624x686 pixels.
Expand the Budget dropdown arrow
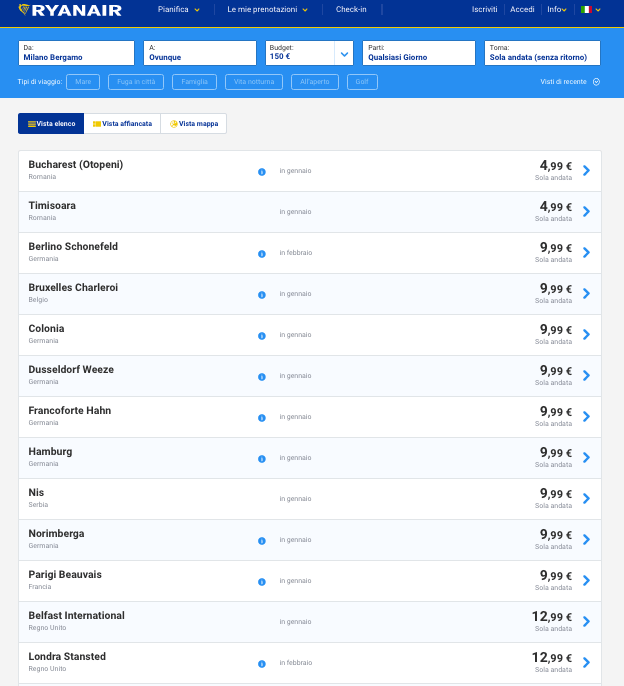click(x=344, y=53)
